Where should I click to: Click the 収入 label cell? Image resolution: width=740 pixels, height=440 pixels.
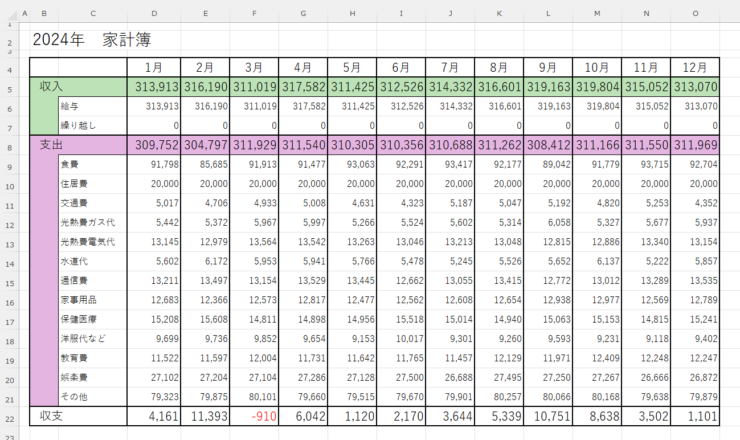point(50,87)
